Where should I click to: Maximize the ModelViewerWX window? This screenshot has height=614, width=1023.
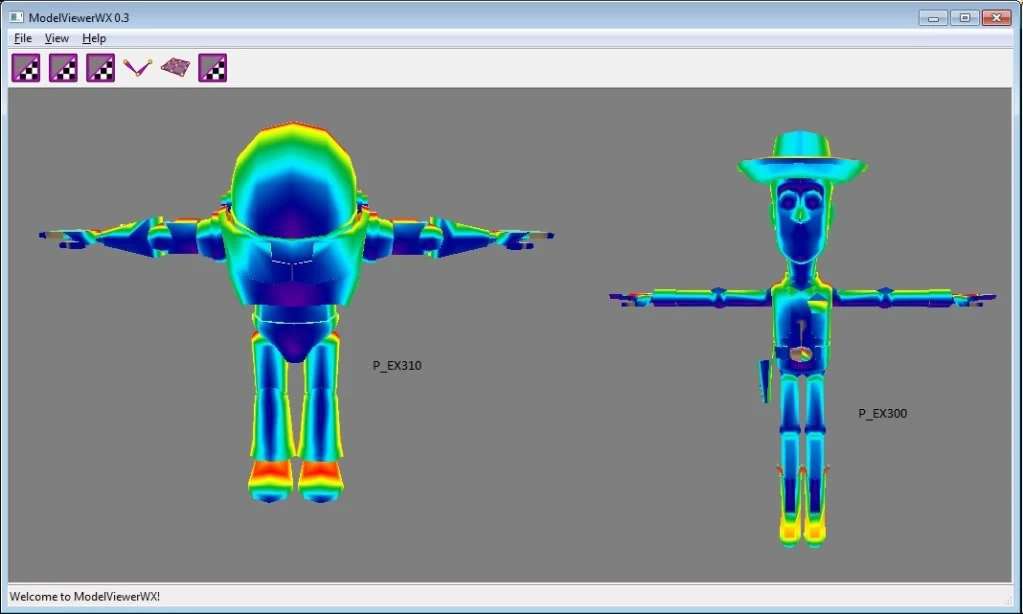(964, 18)
